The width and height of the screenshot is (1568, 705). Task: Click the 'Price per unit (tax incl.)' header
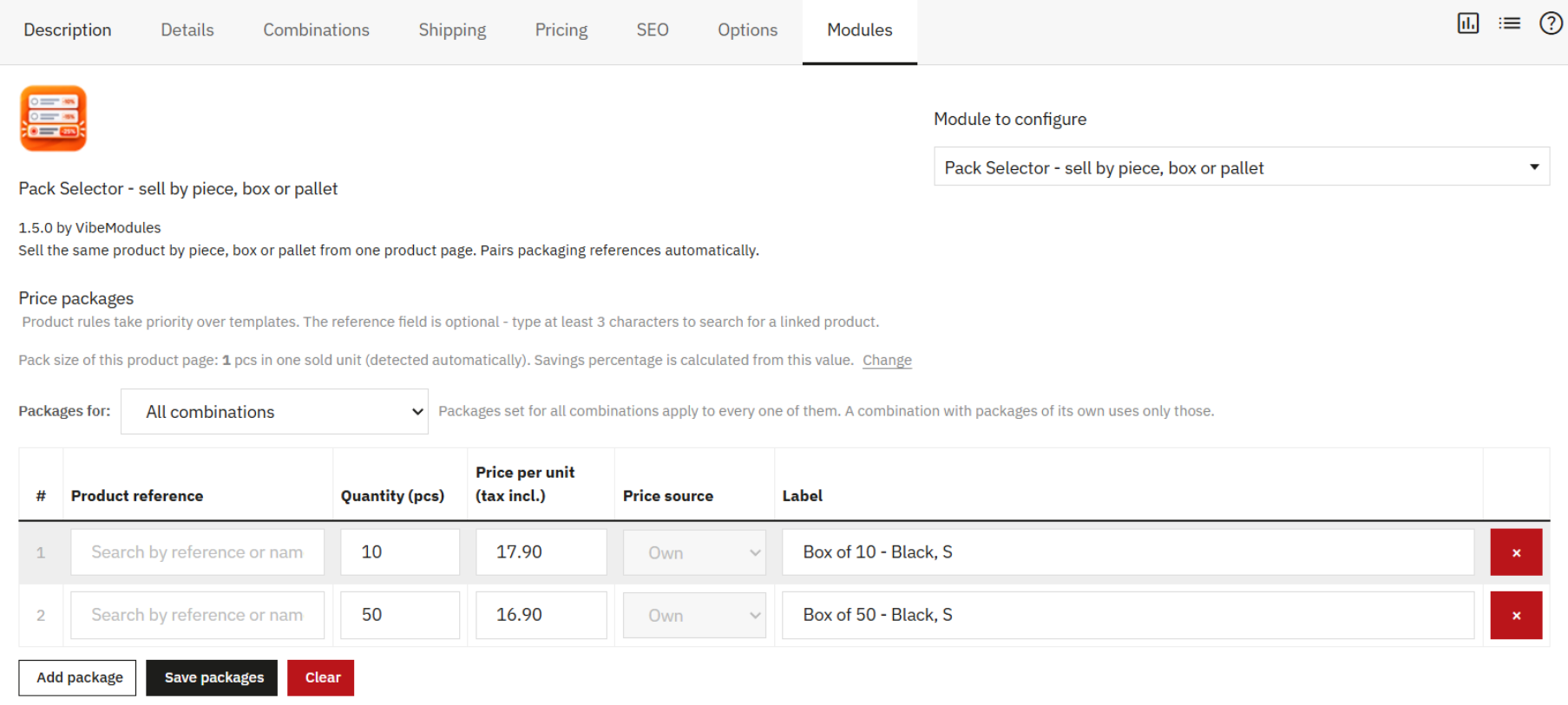point(525,484)
